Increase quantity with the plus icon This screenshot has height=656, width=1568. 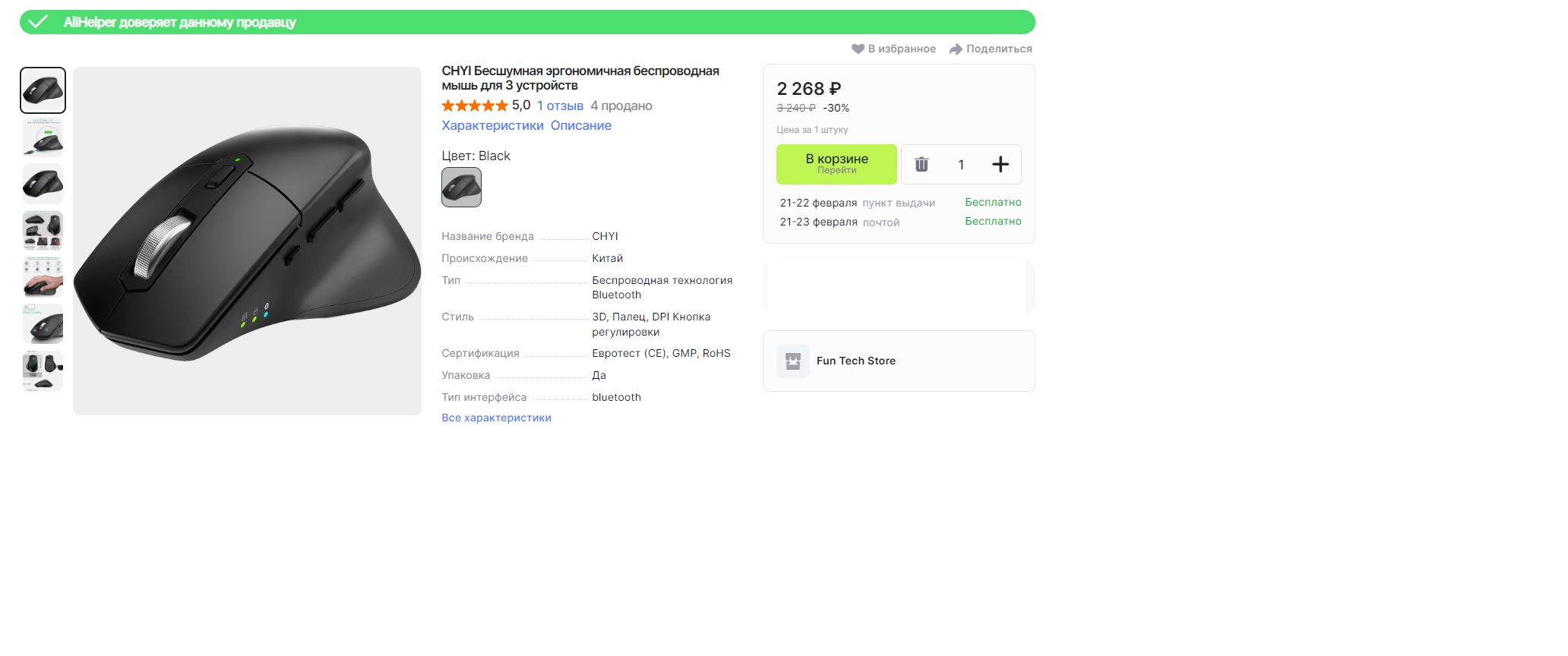[1001, 165]
